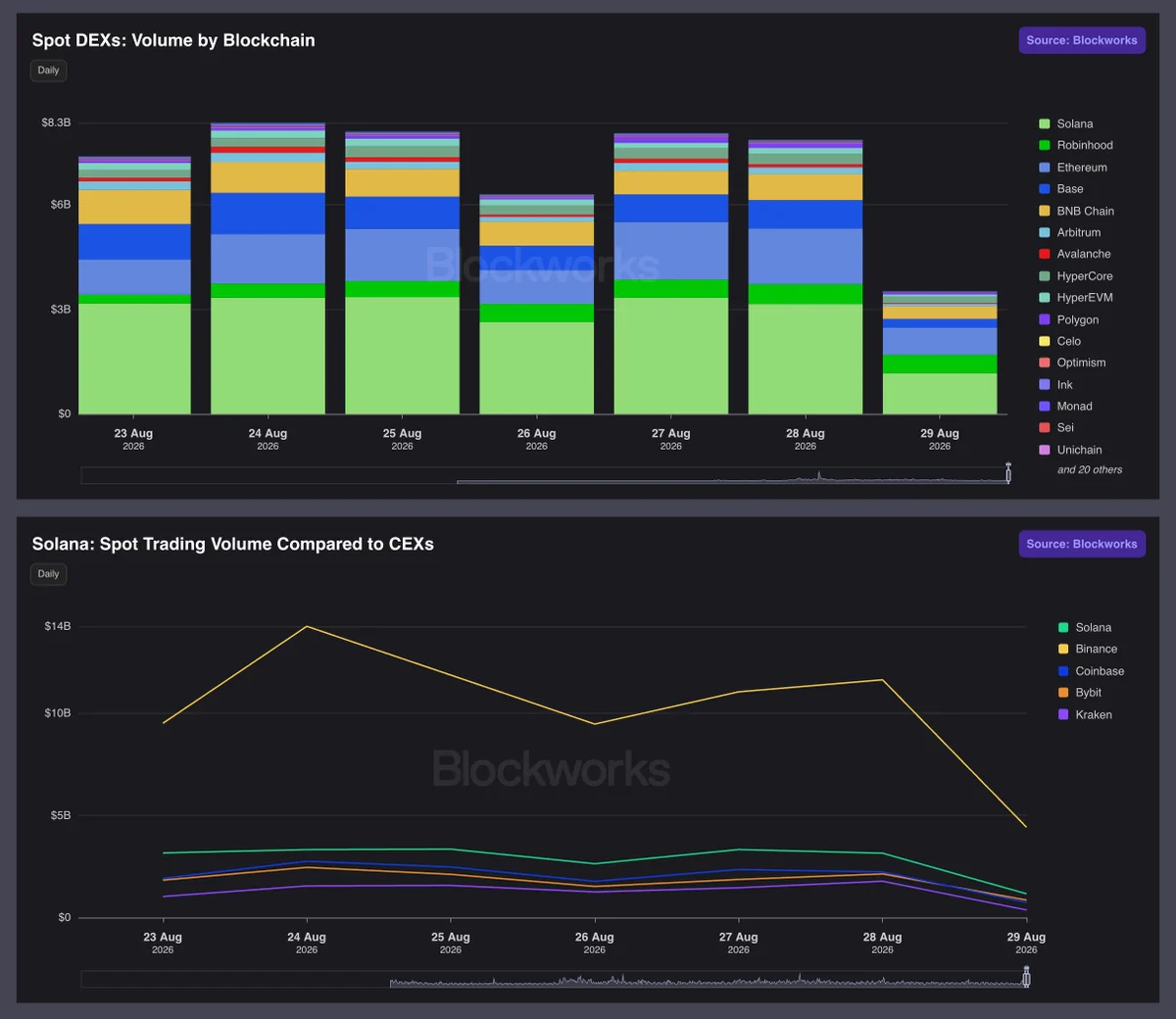Toggle the Solana line in CEX comparison legend

1085,628
